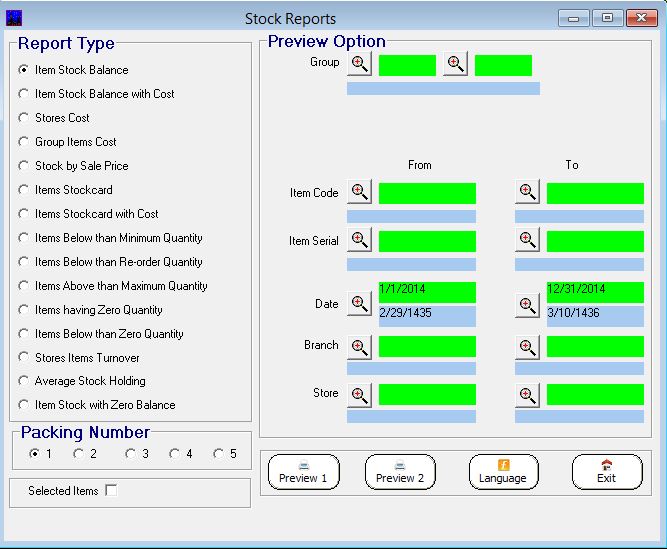This screenshot has height=549, width=667.
Task: Open the Date From picker magnifier icon
Action: click(360, 304)
